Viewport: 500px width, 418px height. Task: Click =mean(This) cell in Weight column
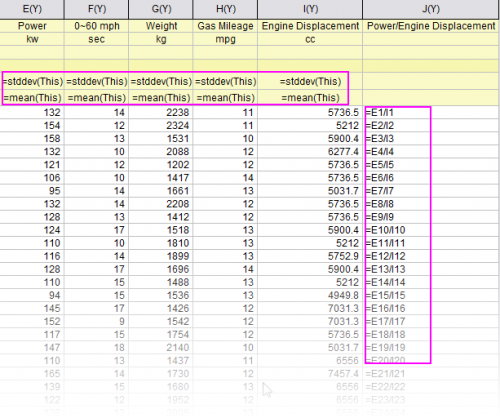pyautogui.click(x=161, y=98)
